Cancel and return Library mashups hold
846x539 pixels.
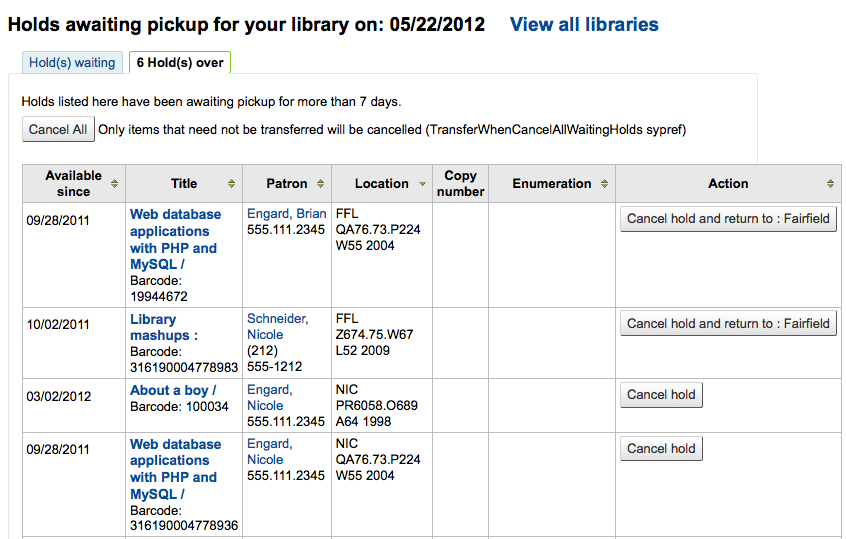(728, 323)
